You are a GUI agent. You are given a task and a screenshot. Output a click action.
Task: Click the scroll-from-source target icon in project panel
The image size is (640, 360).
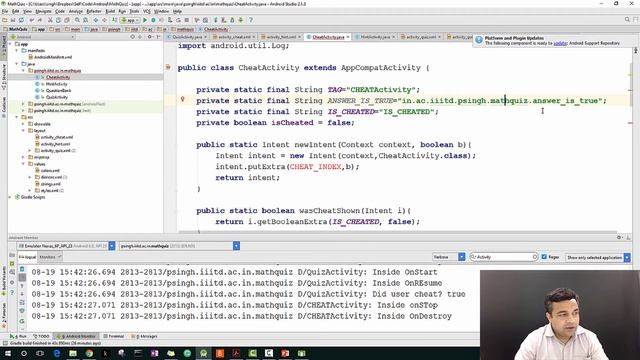tap(132, 37)
